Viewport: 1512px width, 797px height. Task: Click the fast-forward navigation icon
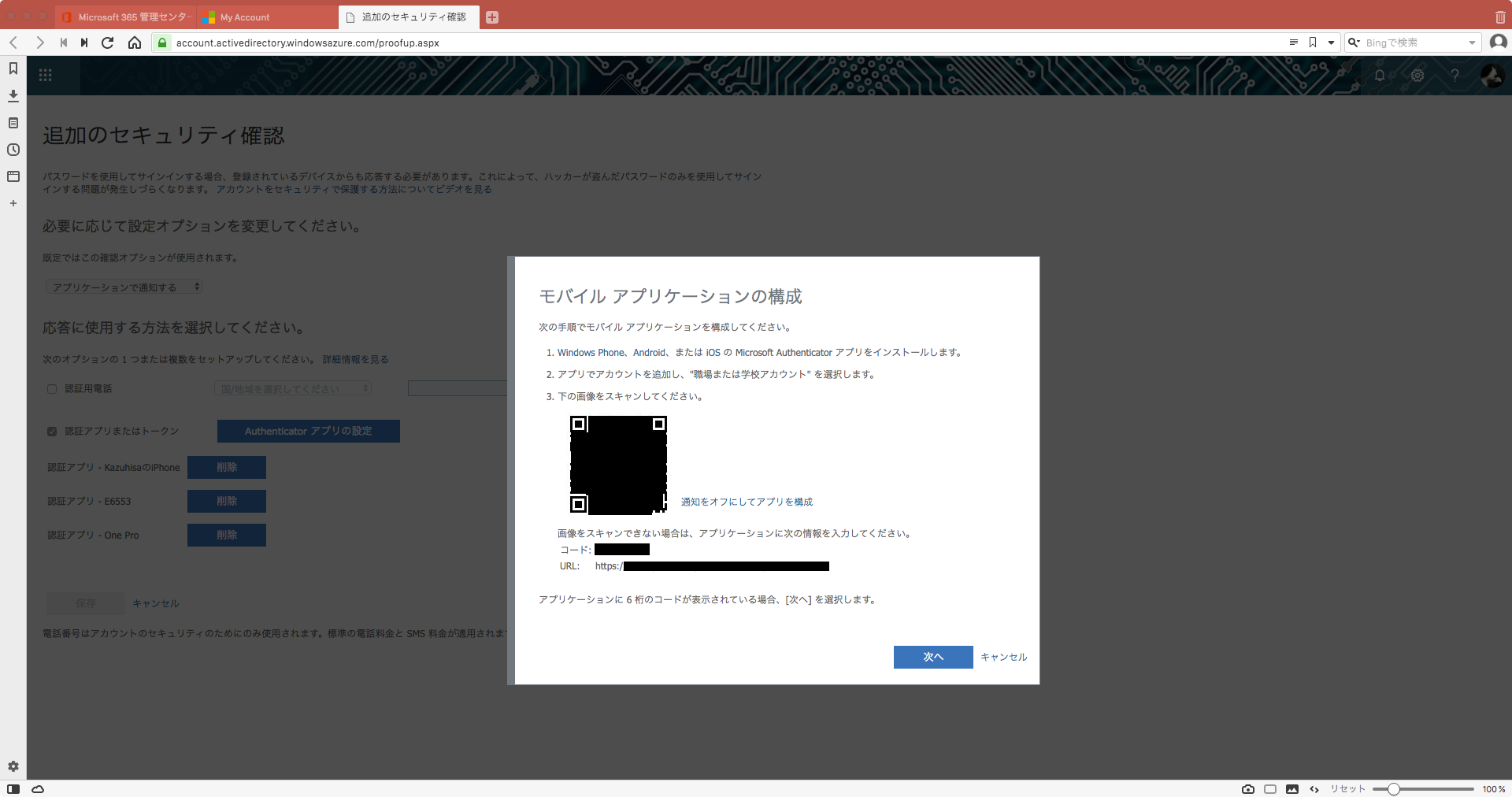[x=84, y=43]
